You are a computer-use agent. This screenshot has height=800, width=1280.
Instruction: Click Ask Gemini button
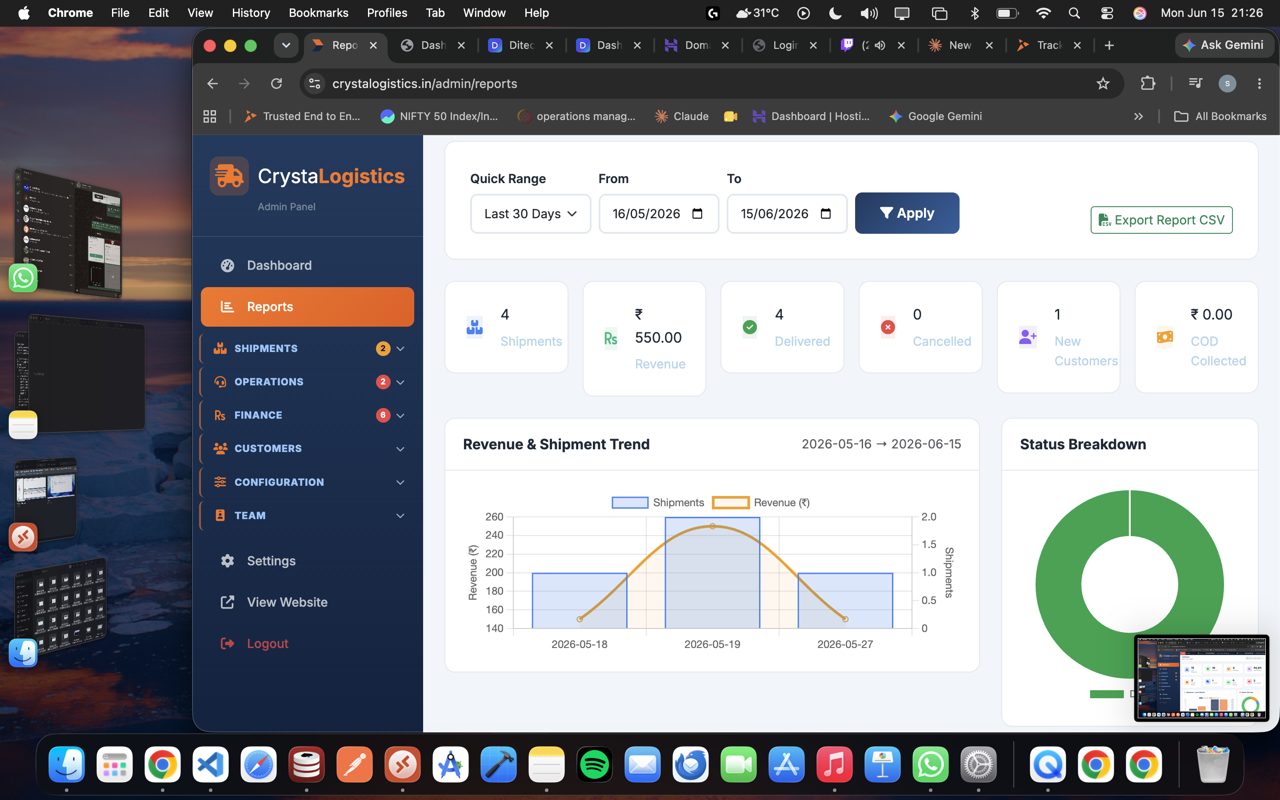pyautogui.click(x=1222, y=45)
